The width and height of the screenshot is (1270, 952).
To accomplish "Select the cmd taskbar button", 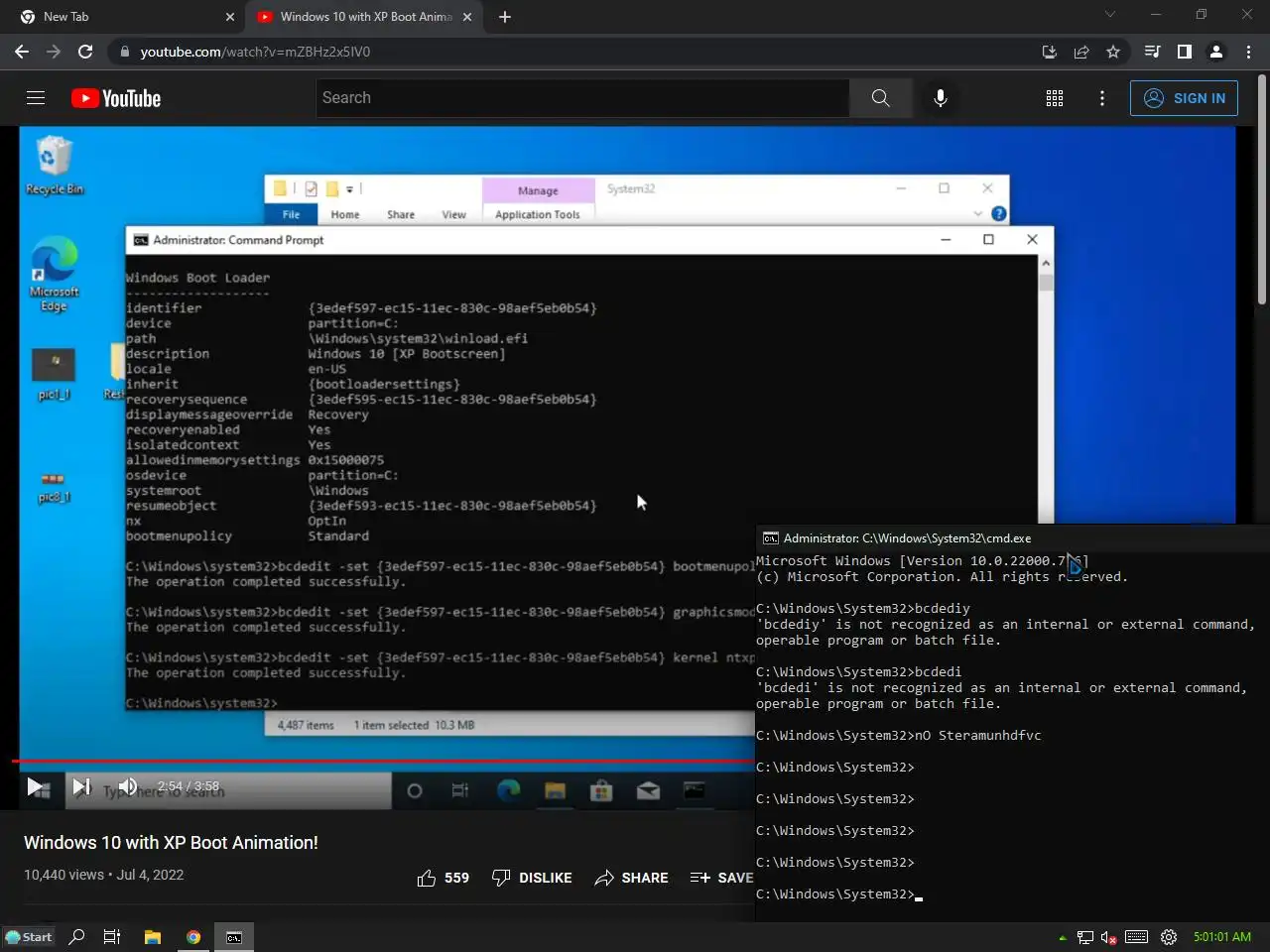I will (x=234, y=937).
